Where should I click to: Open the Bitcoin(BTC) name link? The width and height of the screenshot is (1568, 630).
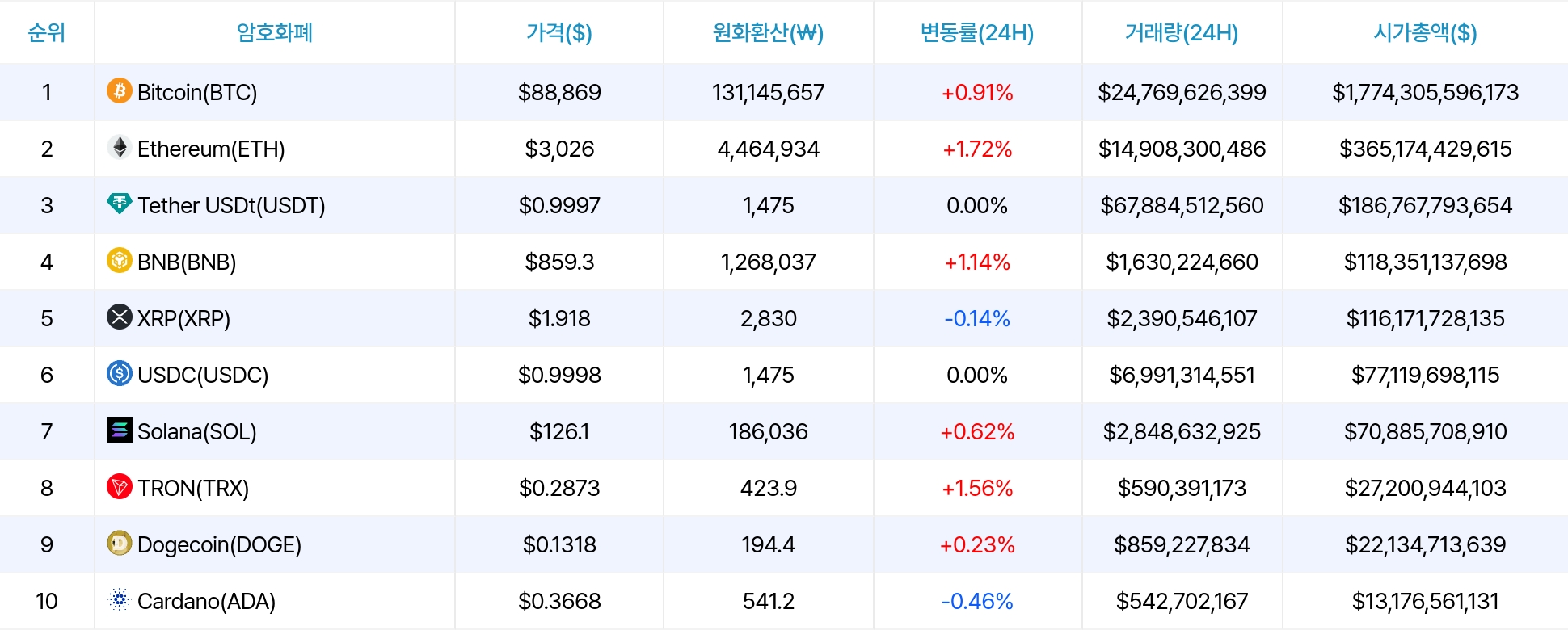tap(197, 92)
